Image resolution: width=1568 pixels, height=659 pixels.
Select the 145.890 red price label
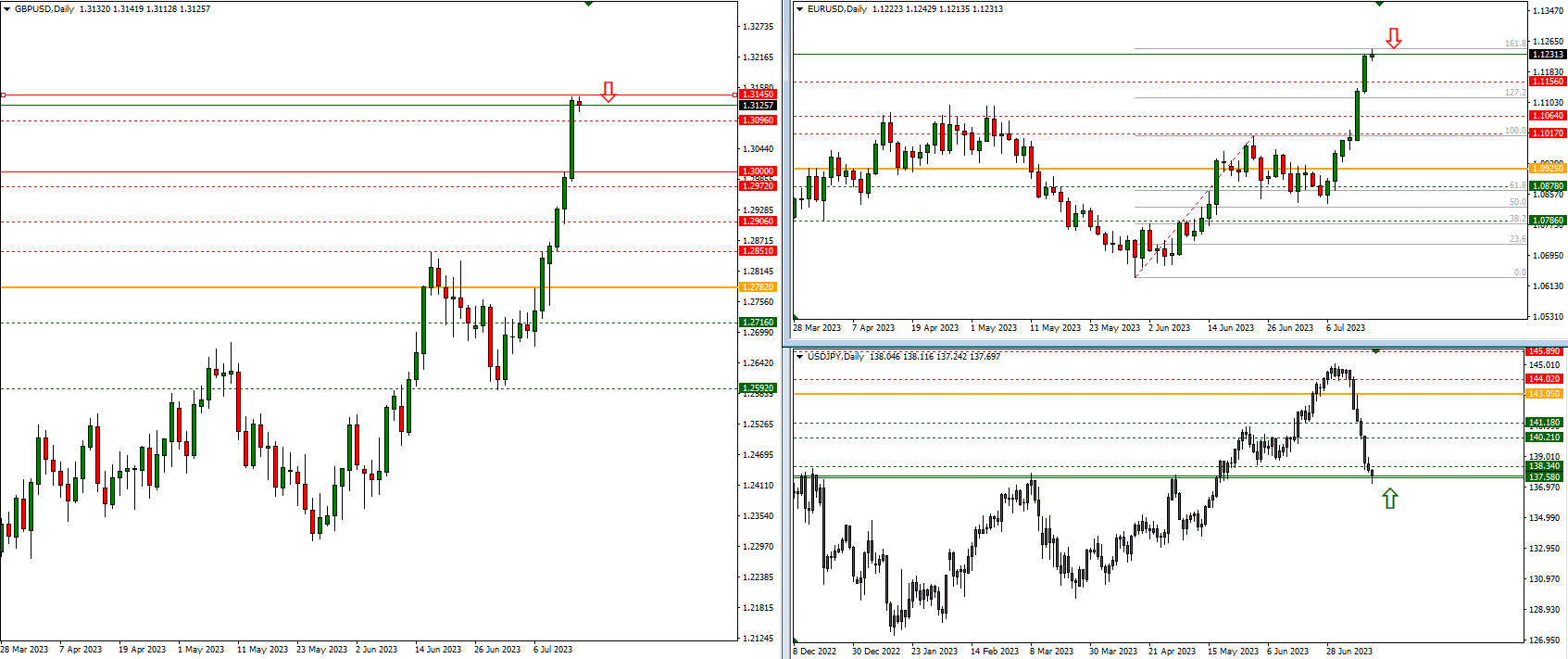[x=1544, y=351]
